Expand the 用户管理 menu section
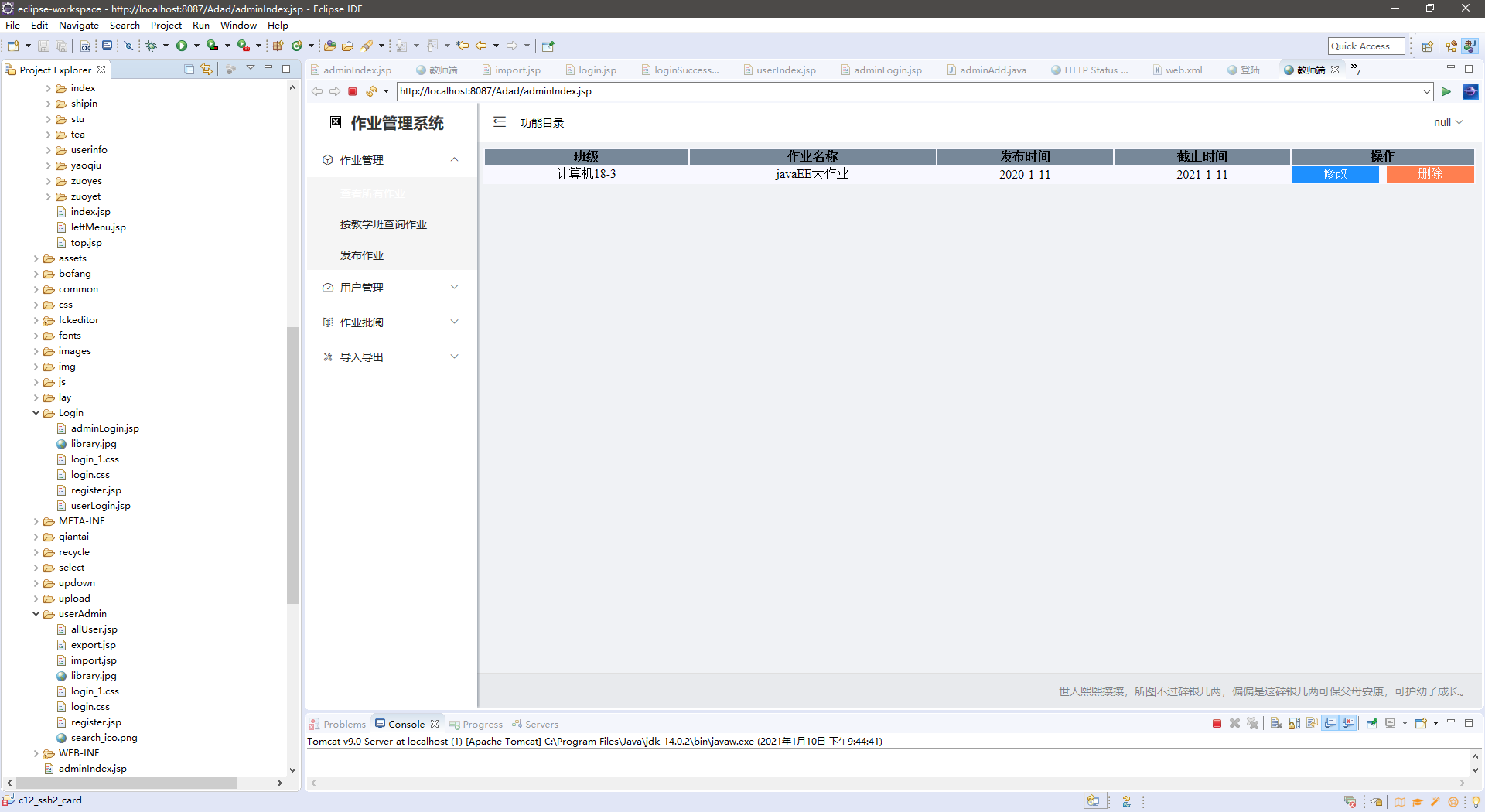The height and width of the screenshot is (812, 1485). click(x=455, y=287)
